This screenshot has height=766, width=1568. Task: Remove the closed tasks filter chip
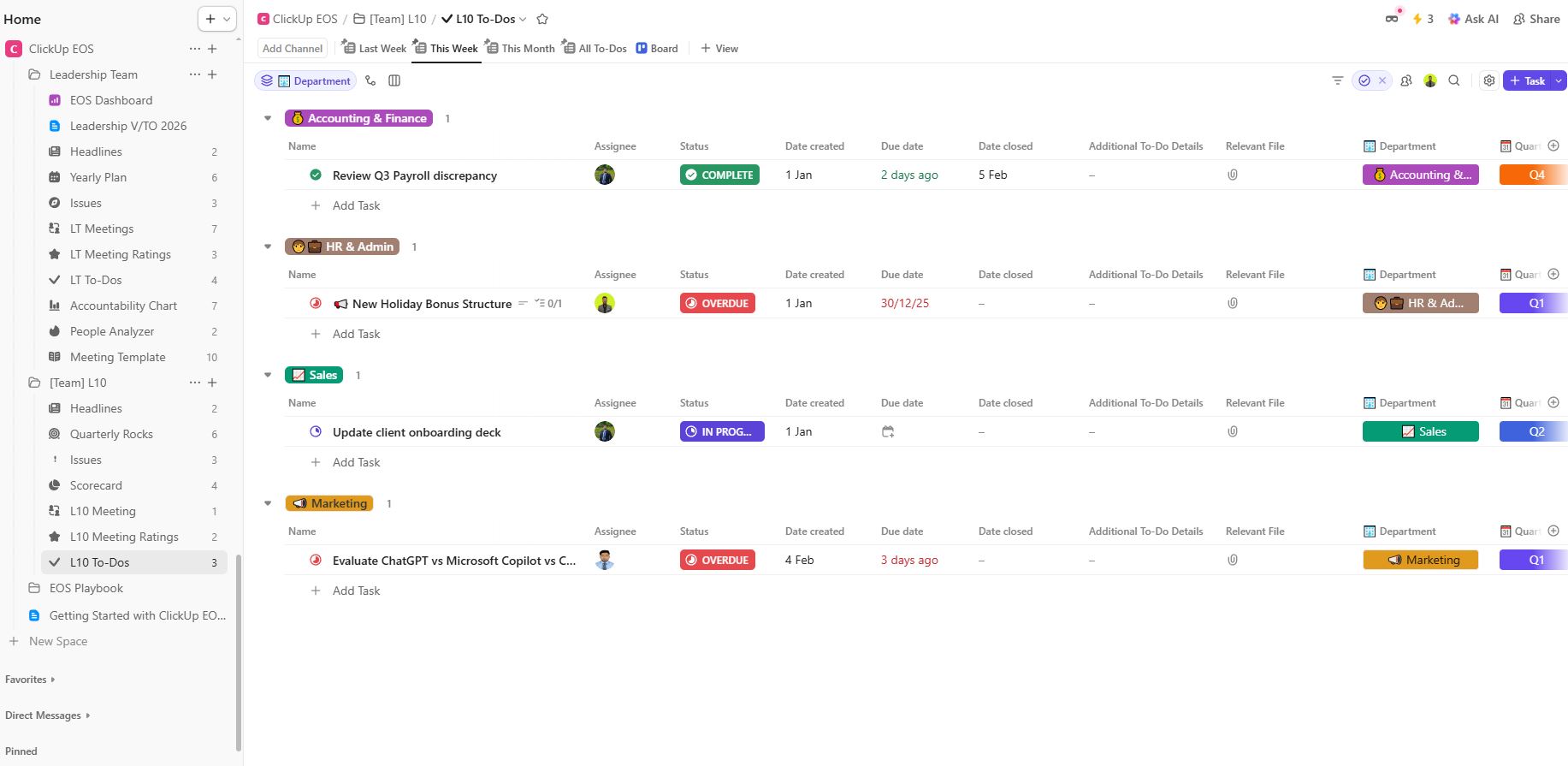click(x=1382, y=80)
